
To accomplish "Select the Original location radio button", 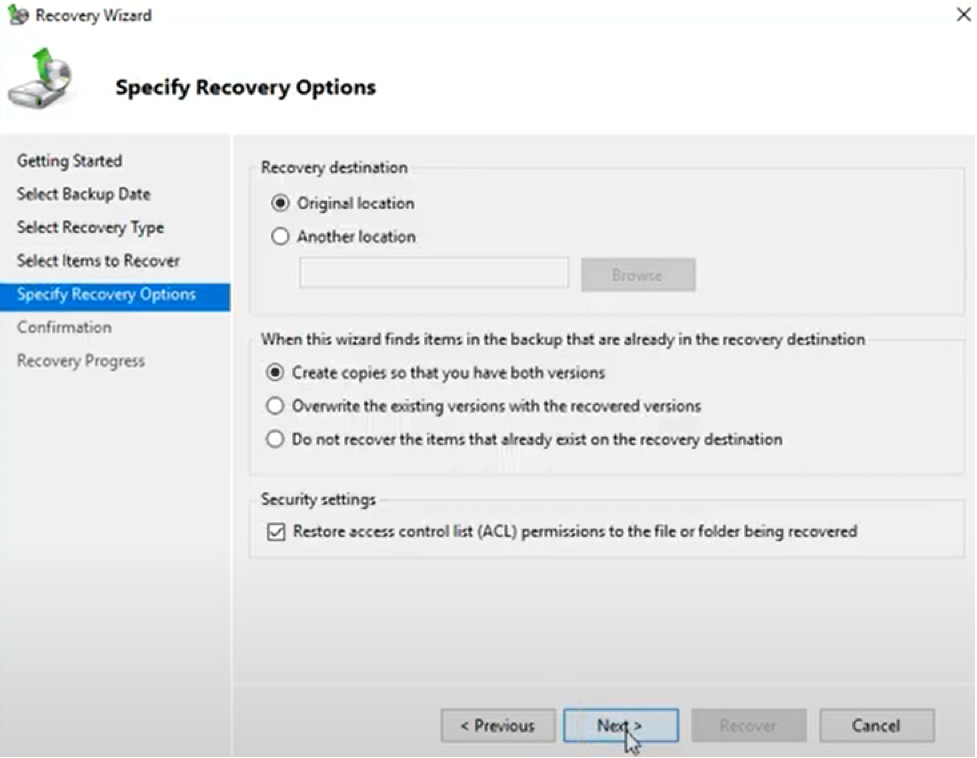I will [281, 203].
